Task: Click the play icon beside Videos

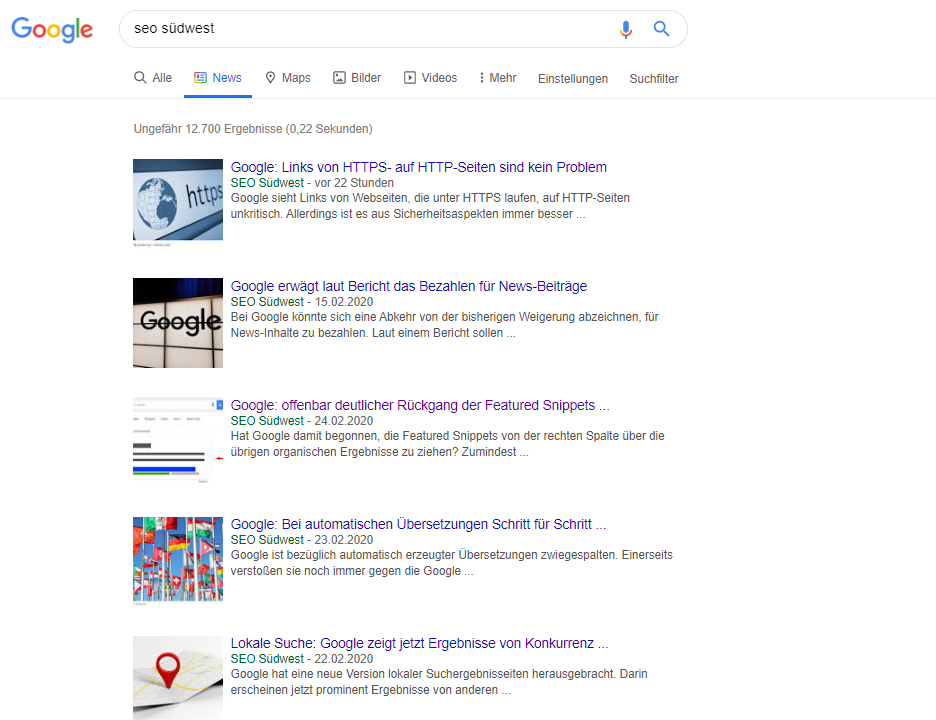Action: [x=411, y=77]
